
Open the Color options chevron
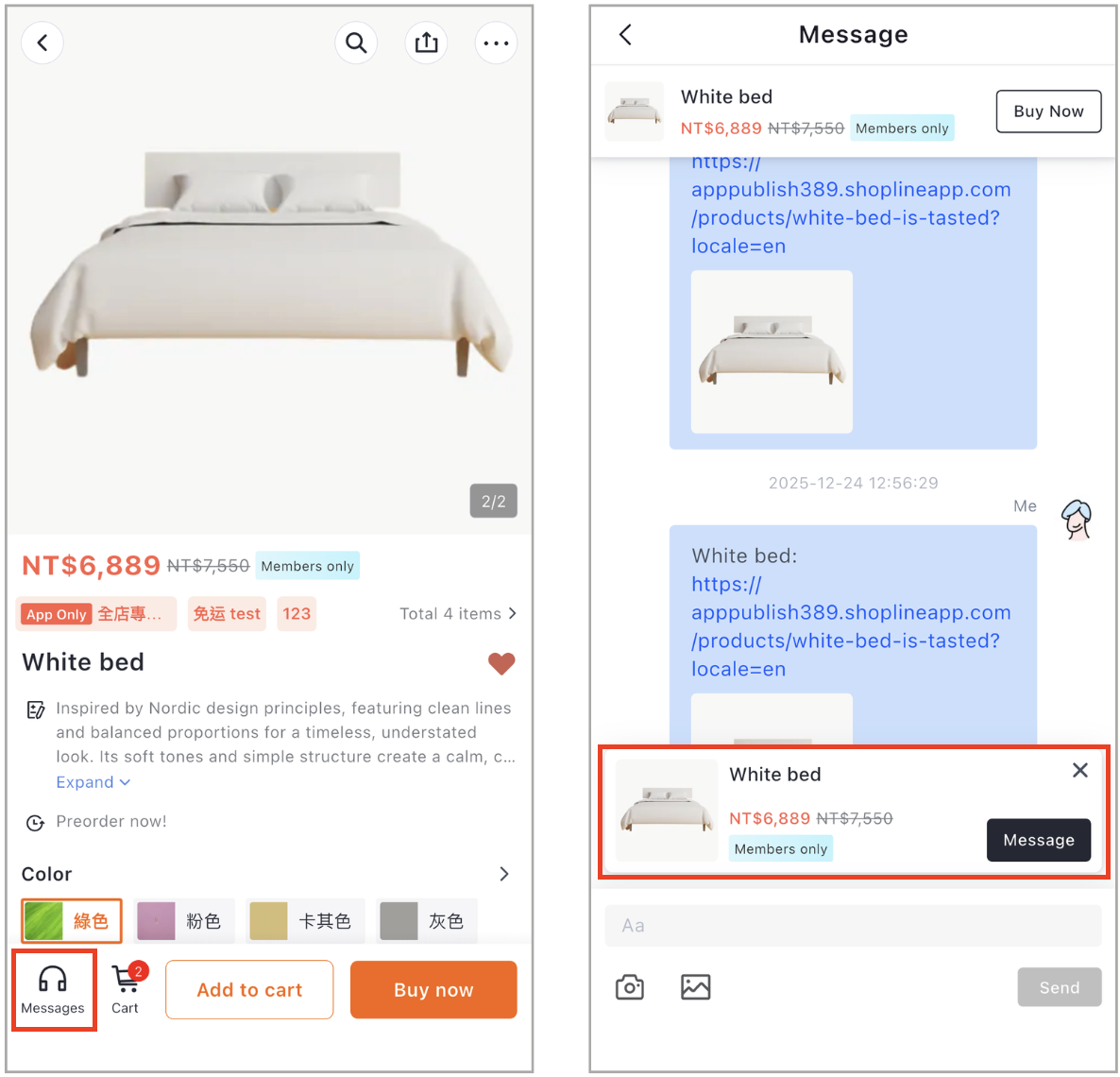tap(503, 874)
